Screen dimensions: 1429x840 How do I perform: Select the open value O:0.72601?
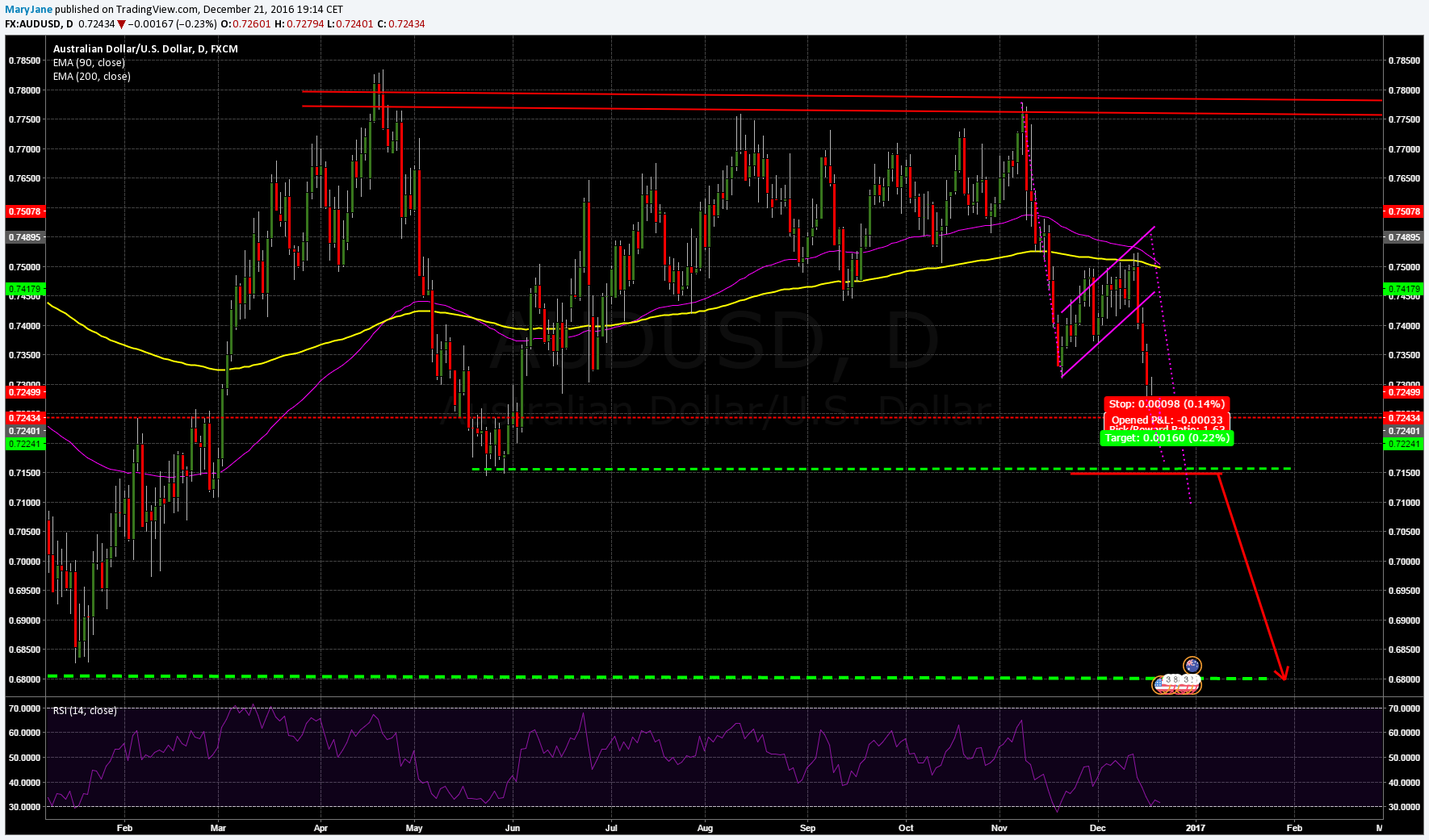246,24
